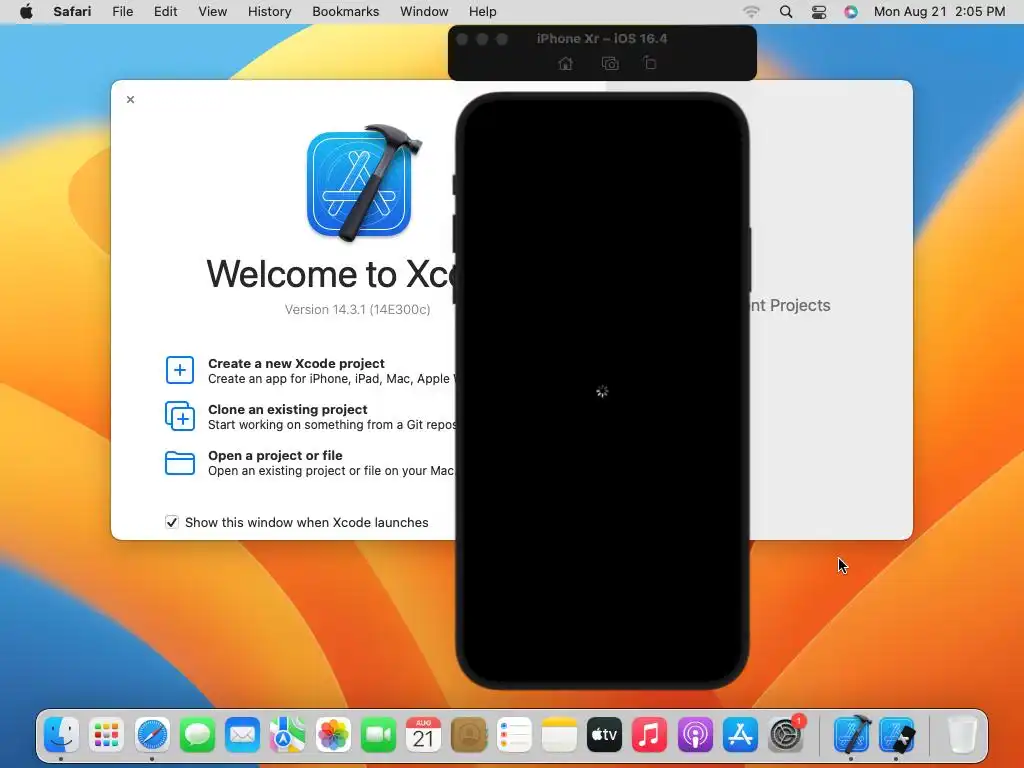1024x768 pixels.
Task: Open Control Center in the menu bar
Action: click(819, 12)
